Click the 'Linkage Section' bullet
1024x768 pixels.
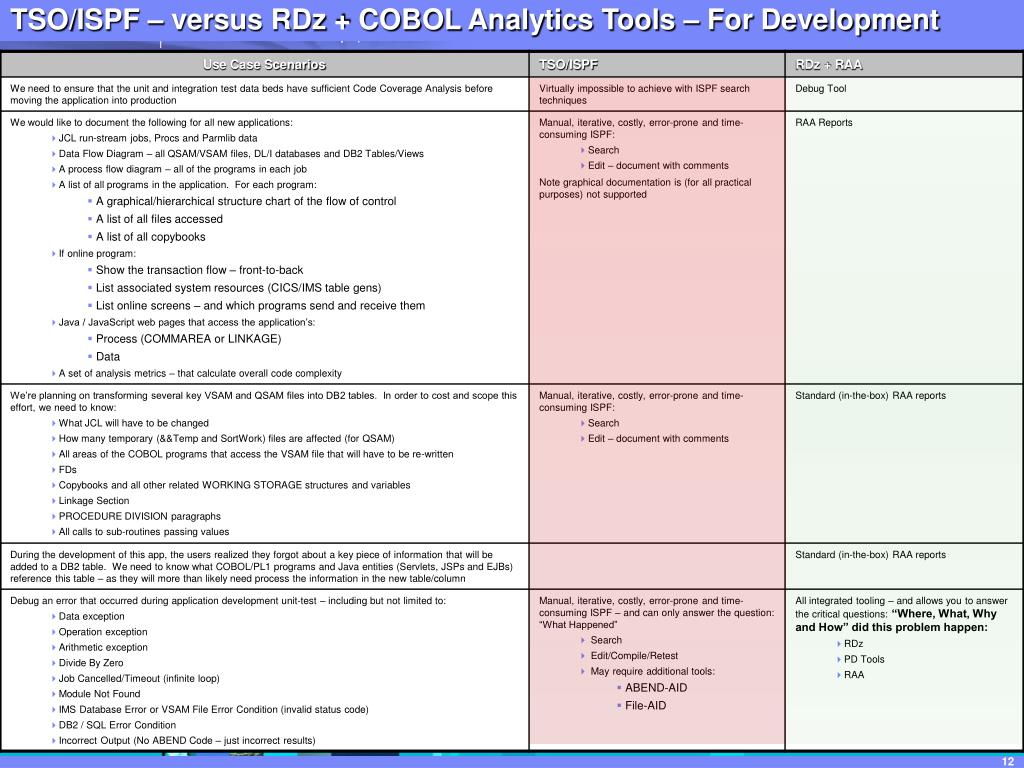tap(93, 501)
